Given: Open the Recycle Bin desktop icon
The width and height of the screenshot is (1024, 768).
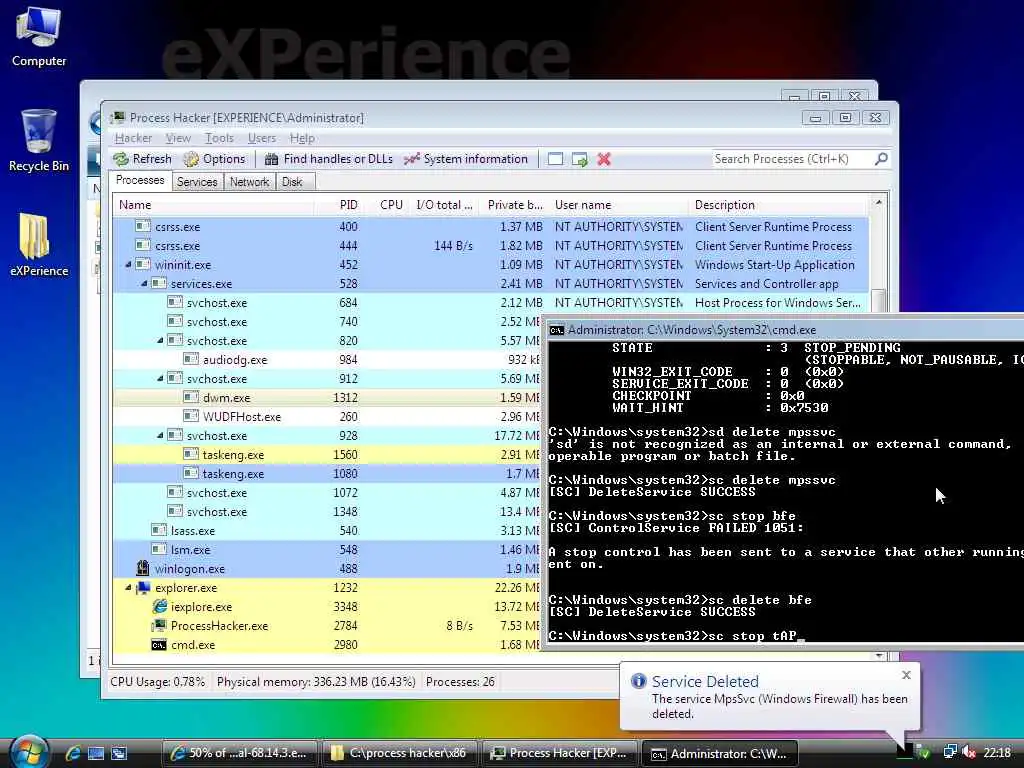Looking at the screenshot, I should pyautogui.click(x=39, y=141).
